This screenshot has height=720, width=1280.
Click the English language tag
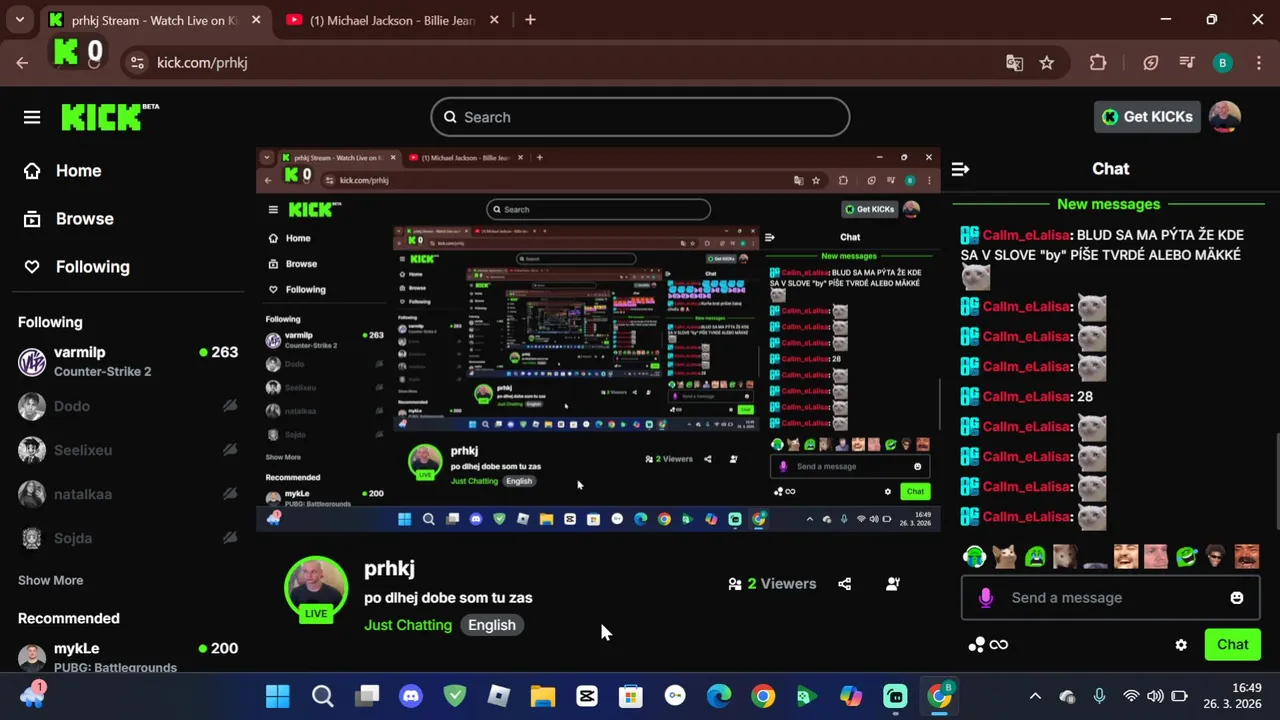click(492, 625)
